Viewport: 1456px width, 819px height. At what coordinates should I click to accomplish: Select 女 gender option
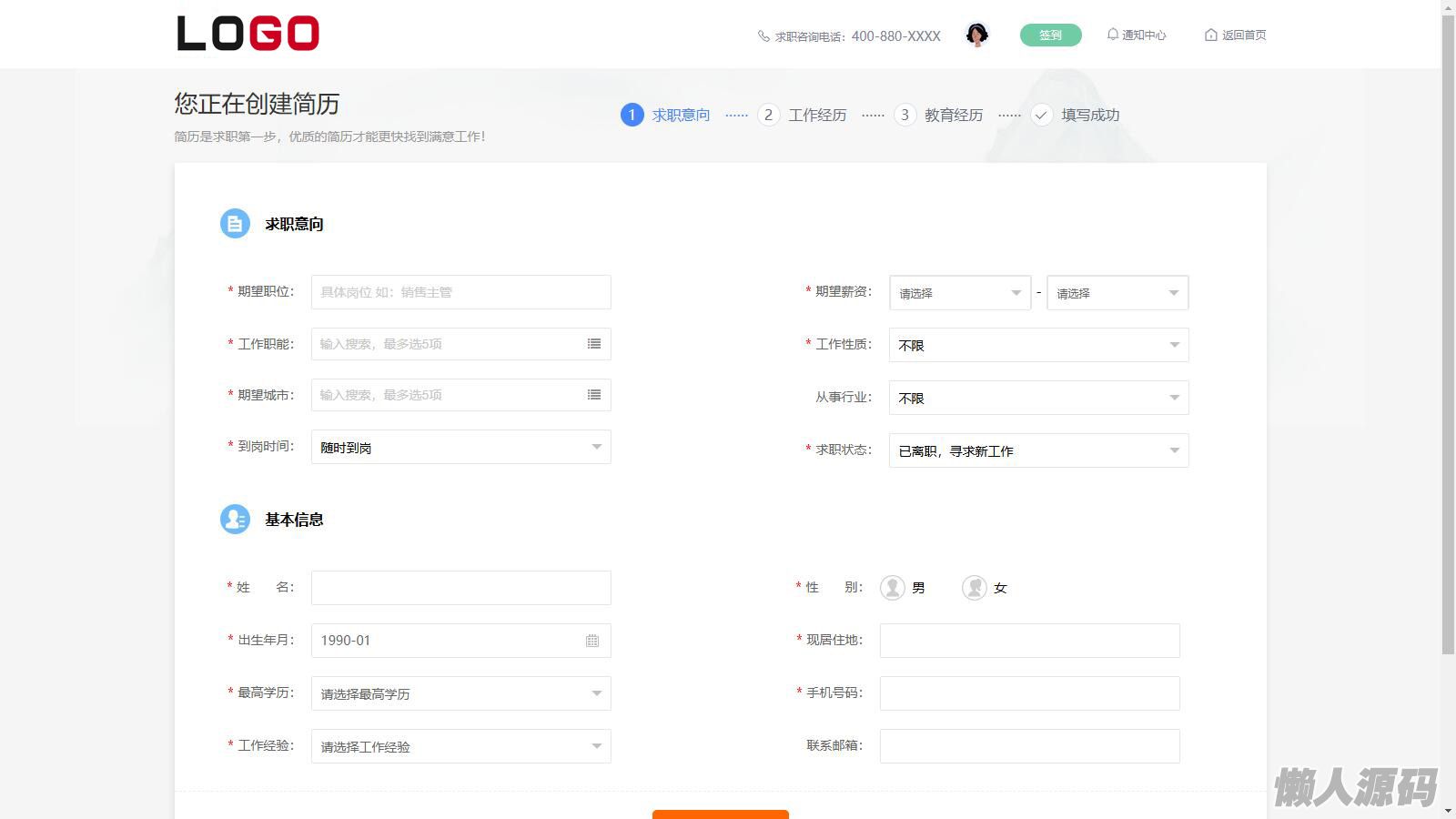(976, 588)
